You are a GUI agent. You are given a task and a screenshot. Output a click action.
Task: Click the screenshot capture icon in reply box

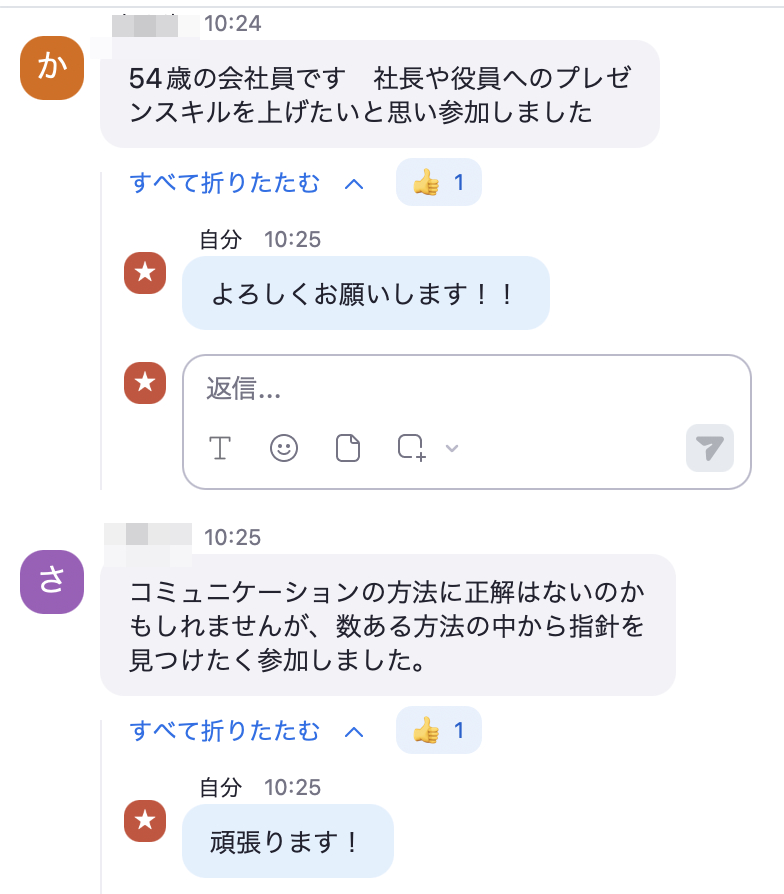tap(411, 448)
